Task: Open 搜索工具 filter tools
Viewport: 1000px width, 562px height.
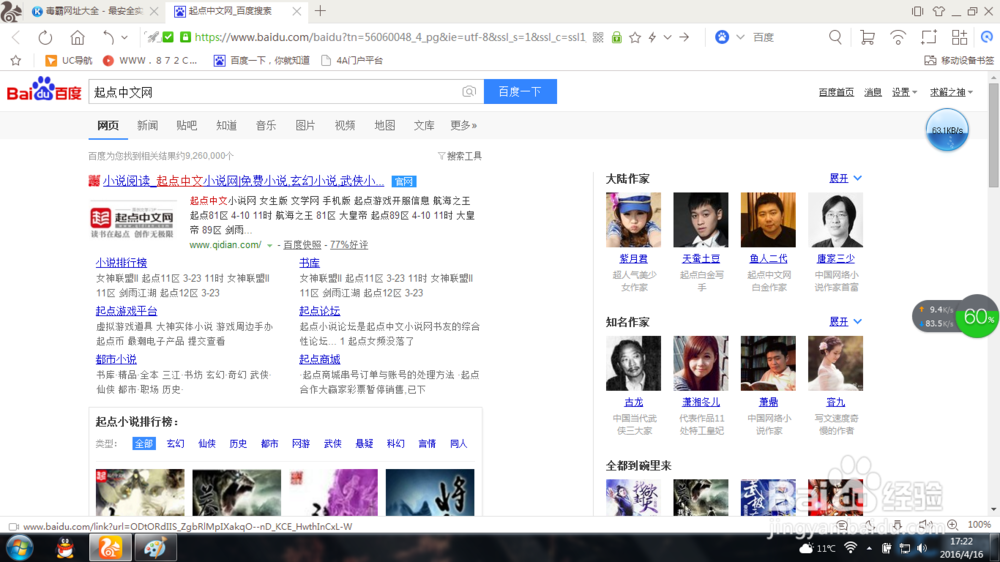Action: pos(460,156)
